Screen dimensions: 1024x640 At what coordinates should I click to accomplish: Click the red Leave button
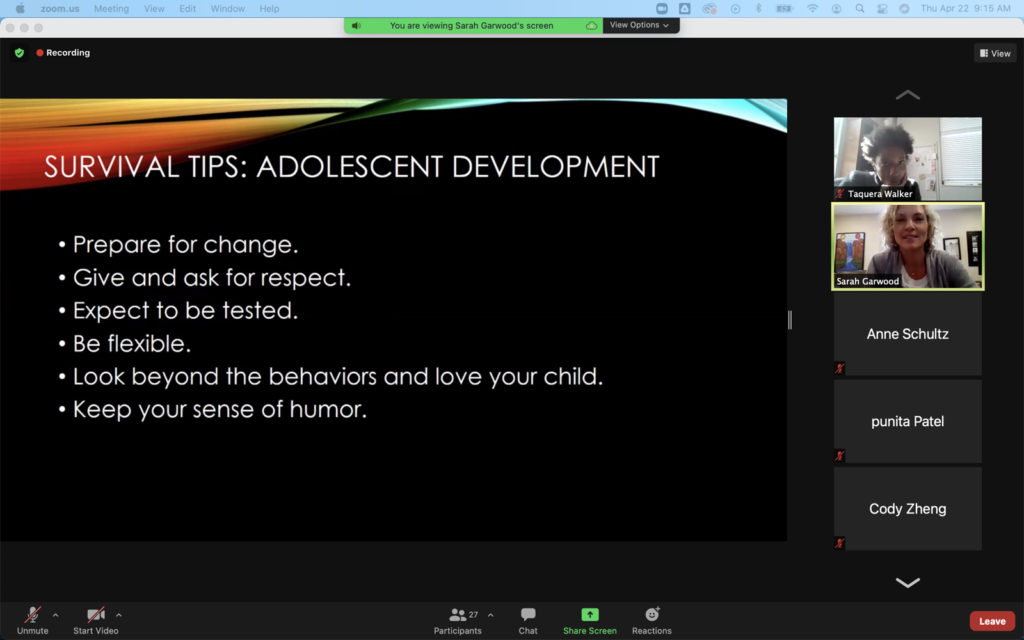[991, 621]
